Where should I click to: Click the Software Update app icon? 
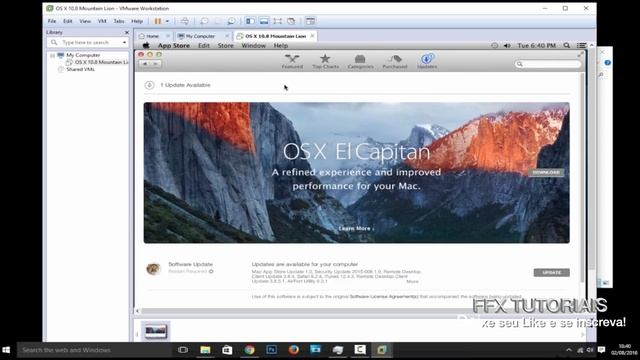[x=153, y=269]
